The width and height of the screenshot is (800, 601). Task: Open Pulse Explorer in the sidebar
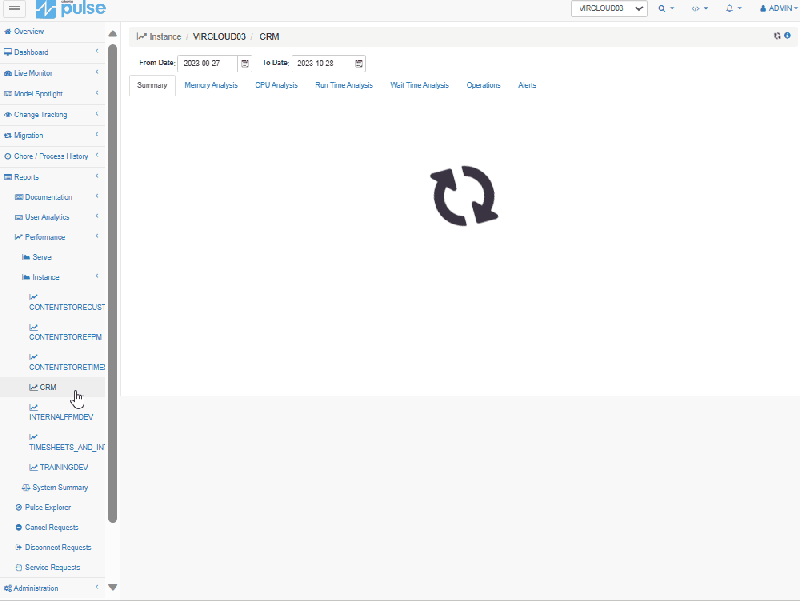click(x=47, y=508)
